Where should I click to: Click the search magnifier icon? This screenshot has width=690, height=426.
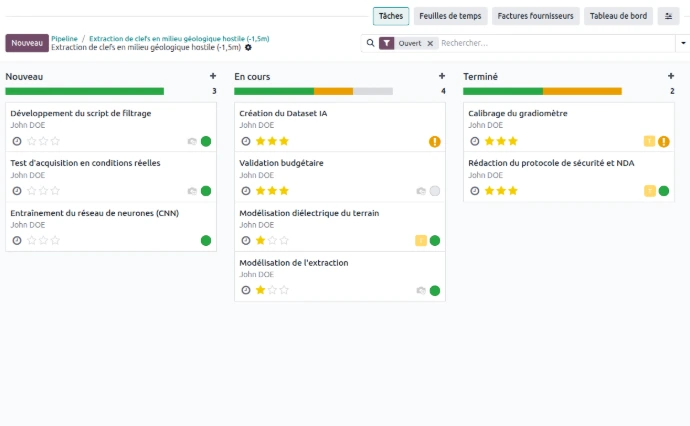370,43
